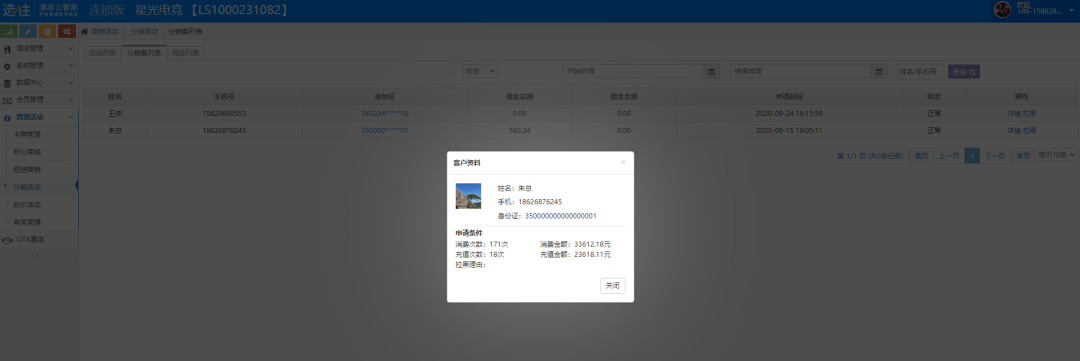Click the sidebar collapse arrow icon
The image size is (1080, 361).
(38, 255)
